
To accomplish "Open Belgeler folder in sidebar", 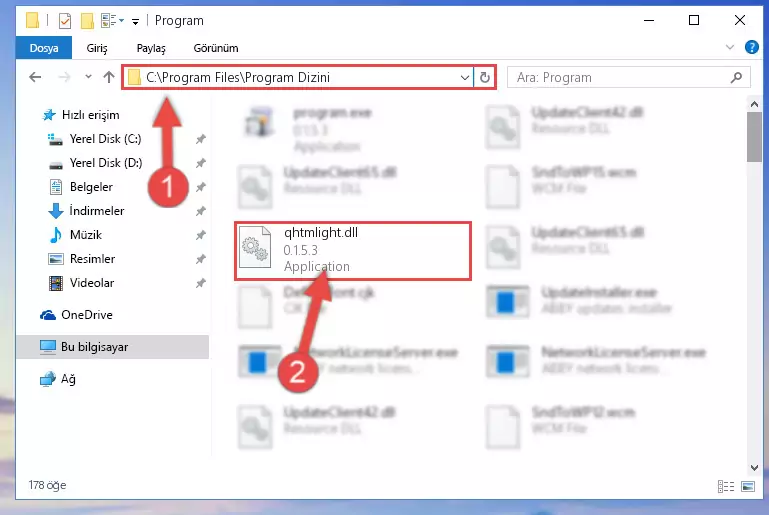I will pos(91,187).
